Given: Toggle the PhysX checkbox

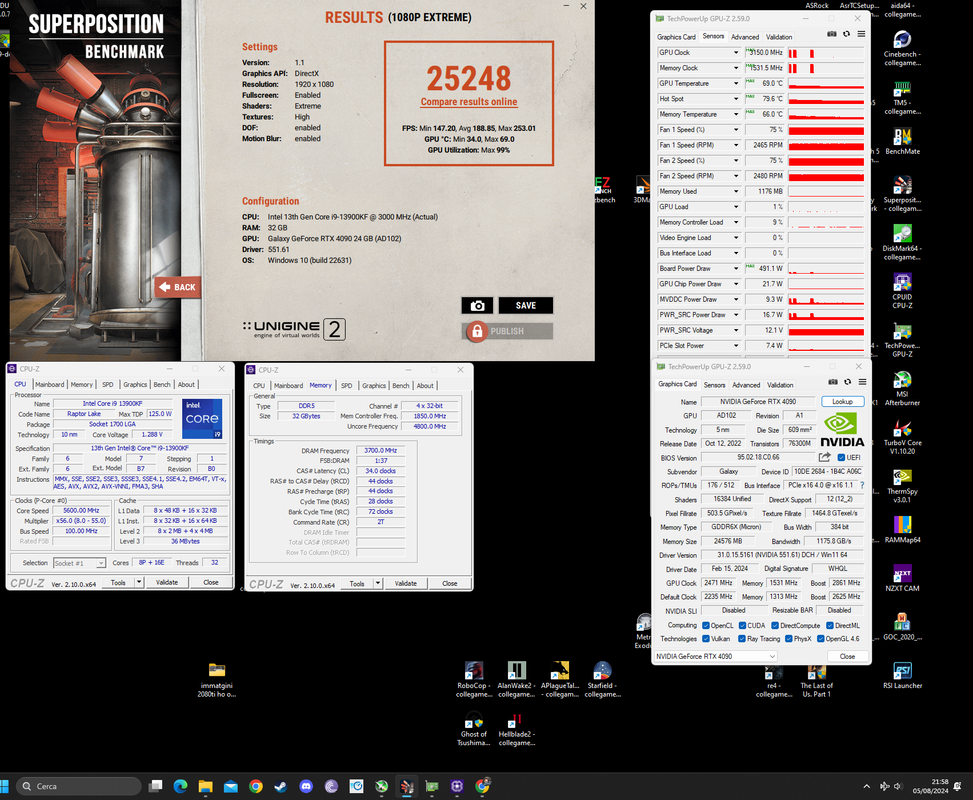Looking at the screenshot, I should point(788,639).
